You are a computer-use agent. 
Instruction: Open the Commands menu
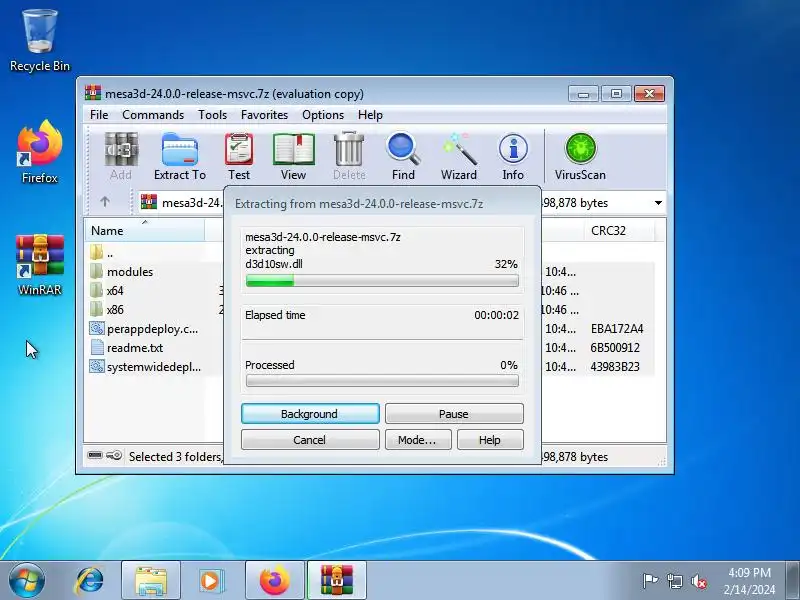153,115
